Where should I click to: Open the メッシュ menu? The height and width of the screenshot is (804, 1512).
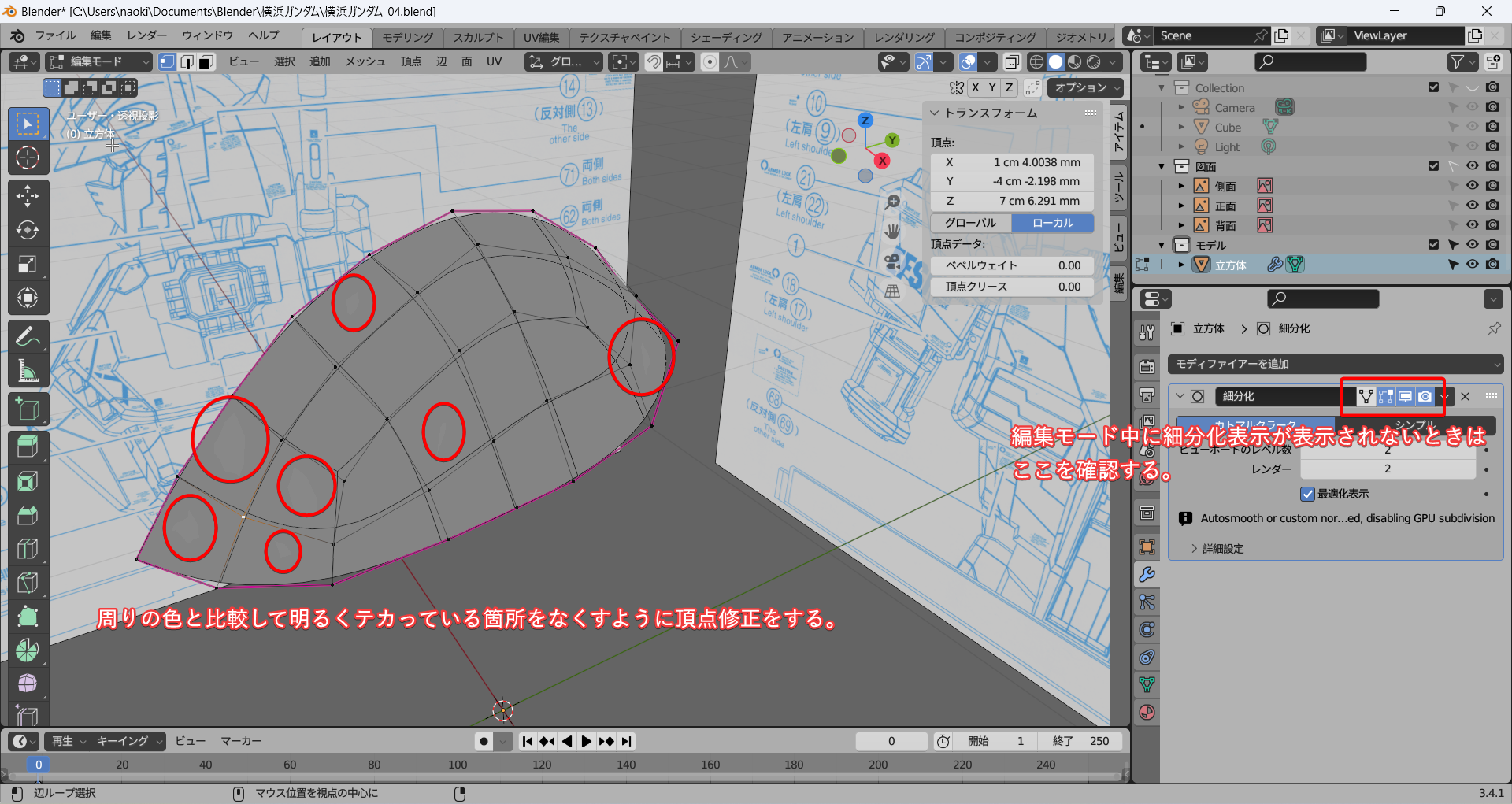point(365,62)
